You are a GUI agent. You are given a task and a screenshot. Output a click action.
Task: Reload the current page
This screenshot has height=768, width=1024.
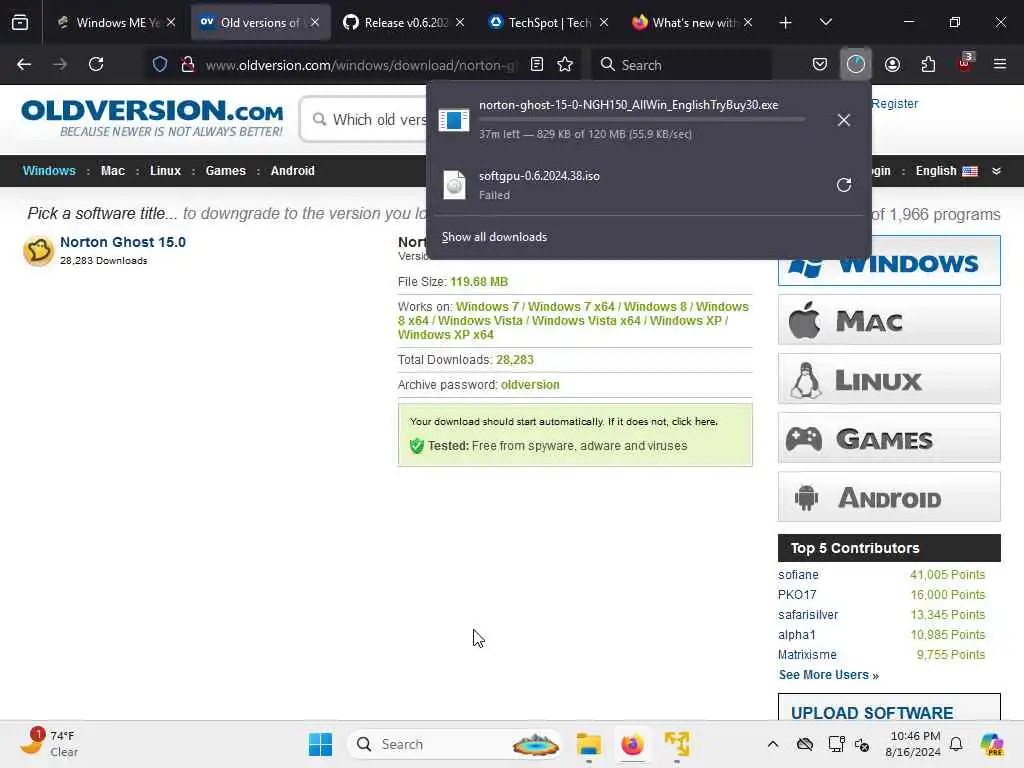tap(96, 64)
